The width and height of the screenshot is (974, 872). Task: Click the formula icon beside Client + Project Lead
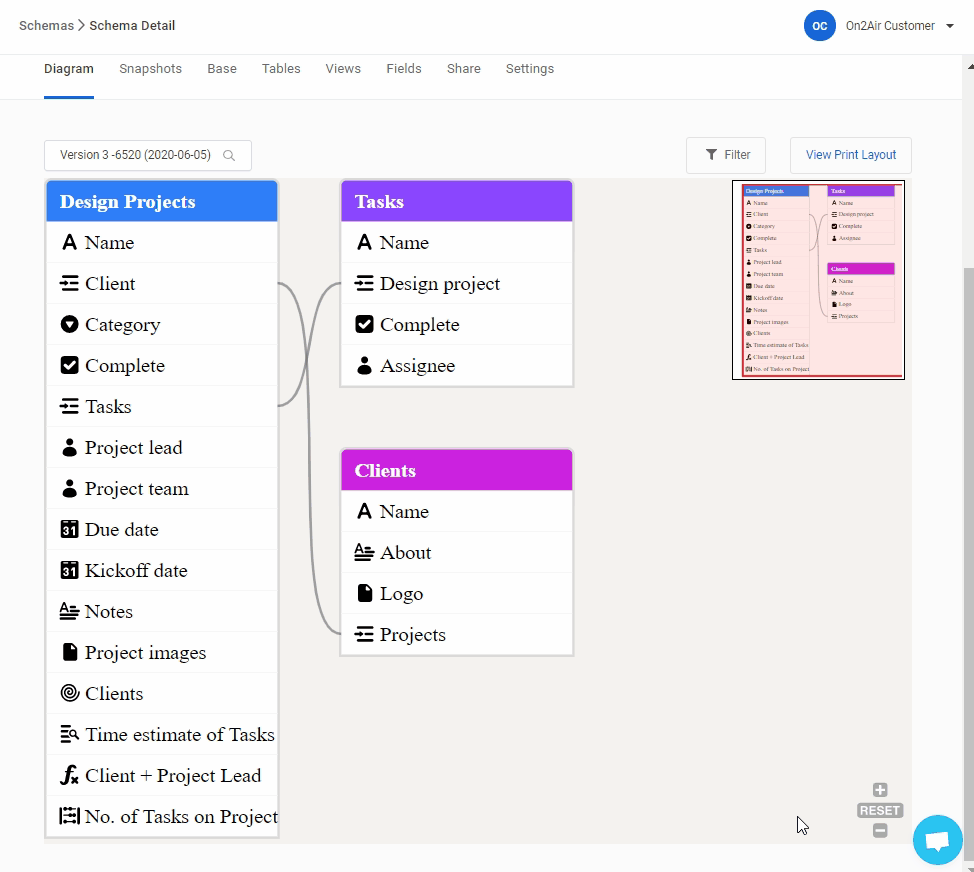(x=69, y=776)
